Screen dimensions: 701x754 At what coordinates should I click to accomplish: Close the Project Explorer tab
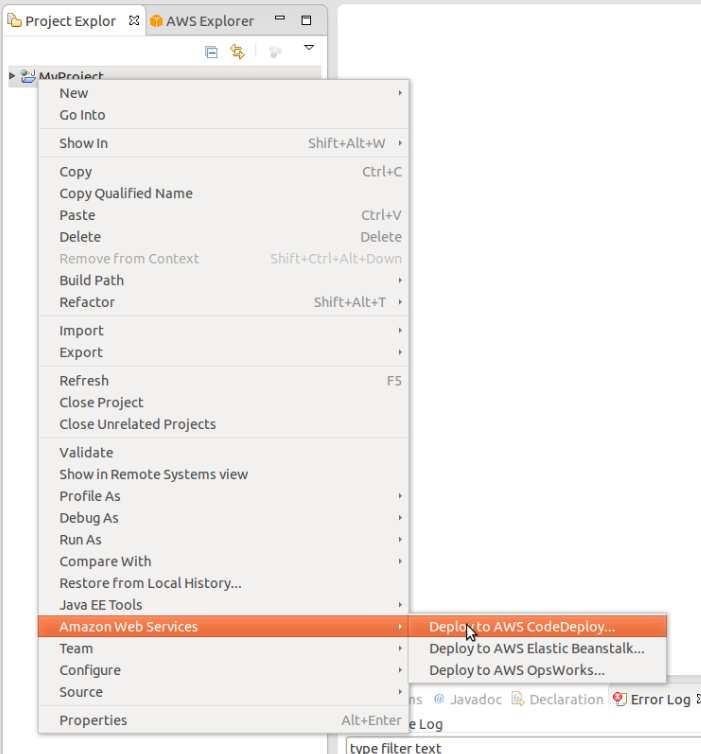pyautogui.click(x=134, y=21)
